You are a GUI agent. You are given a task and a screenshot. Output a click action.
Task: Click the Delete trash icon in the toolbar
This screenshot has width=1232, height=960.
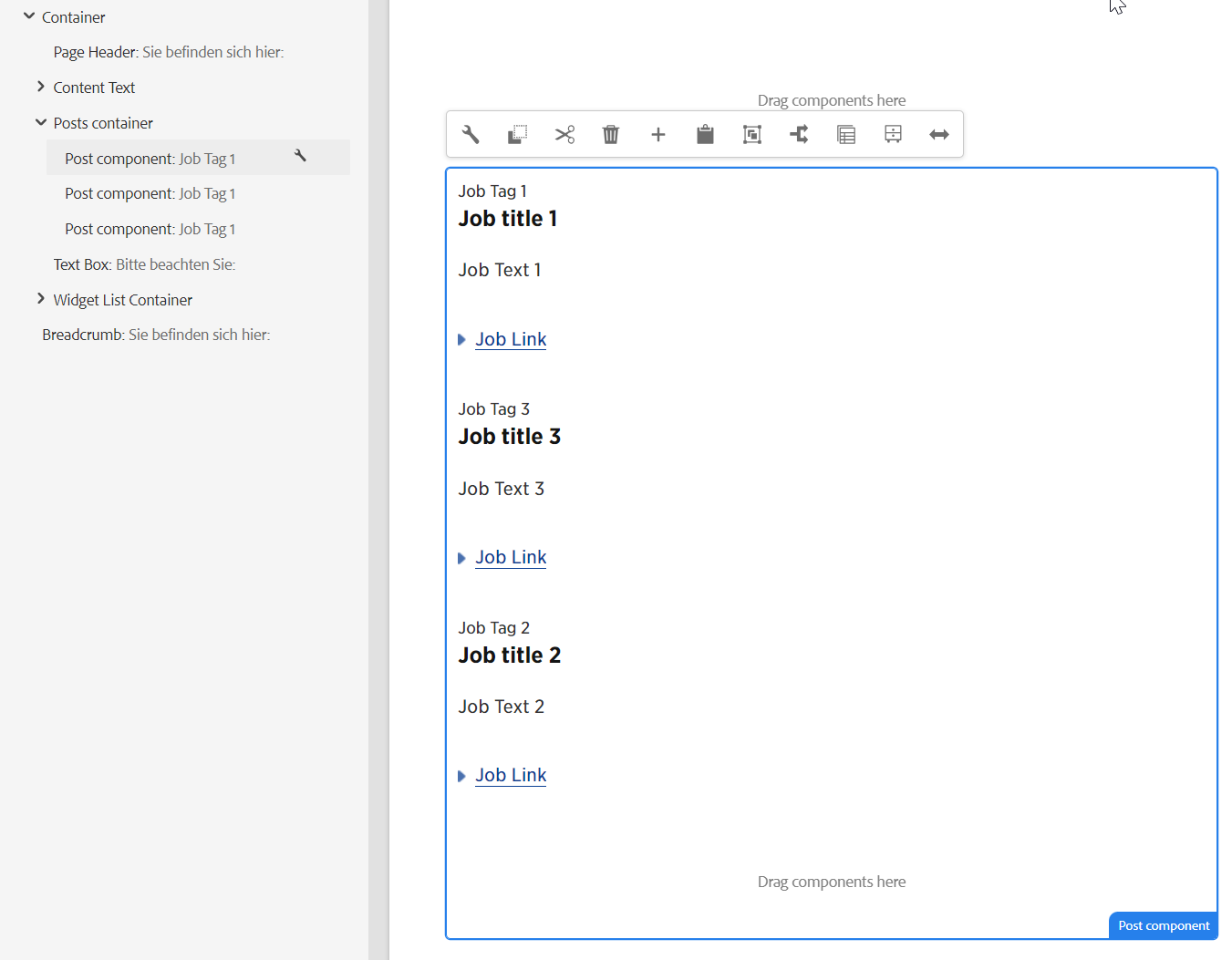point(611,134)
